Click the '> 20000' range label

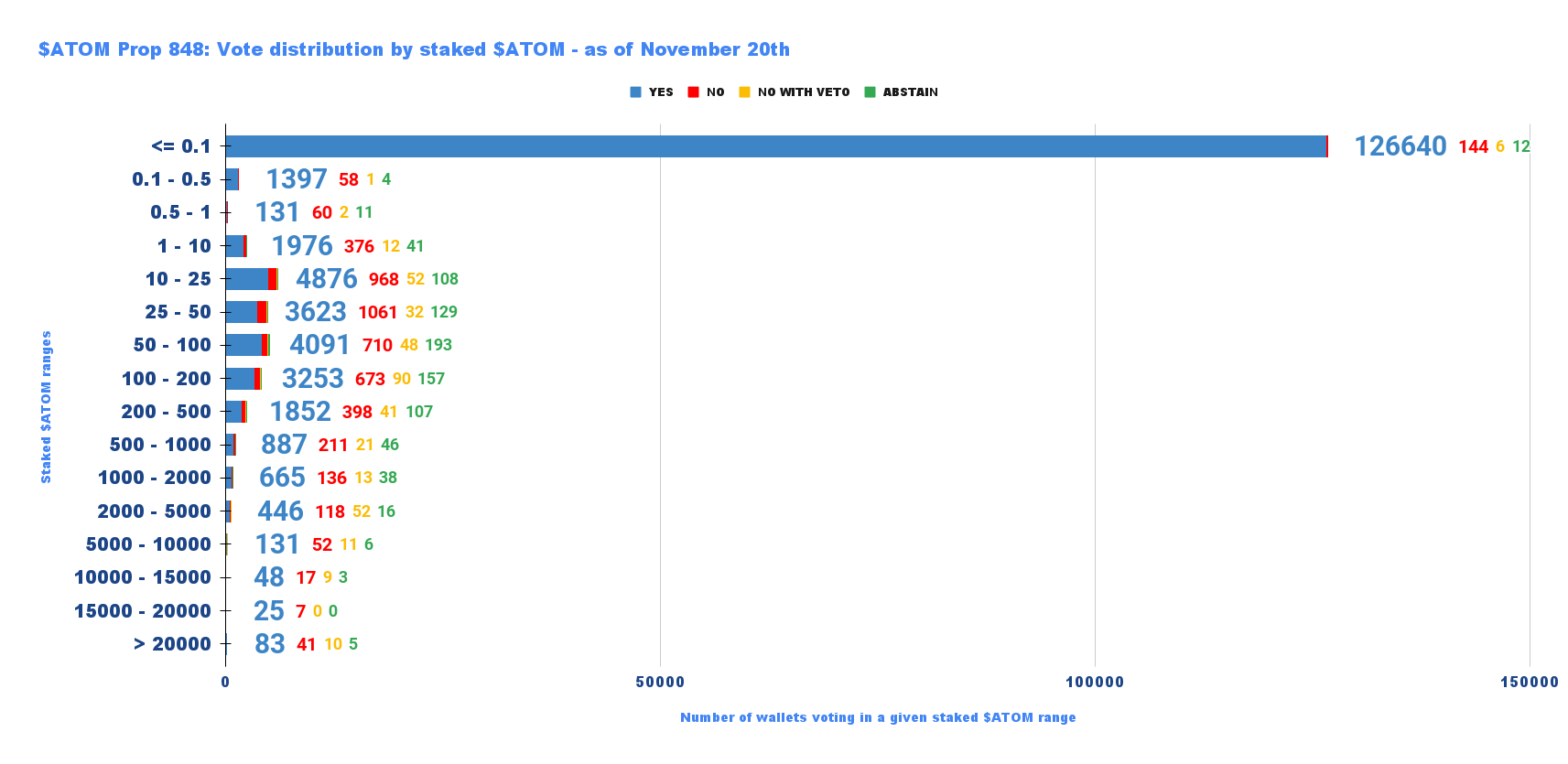point(172,644)
